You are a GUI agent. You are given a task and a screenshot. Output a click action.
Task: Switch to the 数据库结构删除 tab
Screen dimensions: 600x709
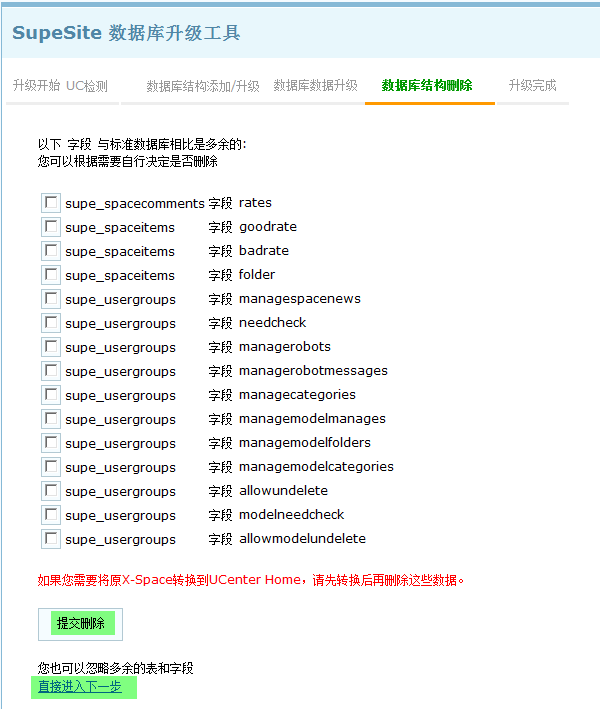427,86
